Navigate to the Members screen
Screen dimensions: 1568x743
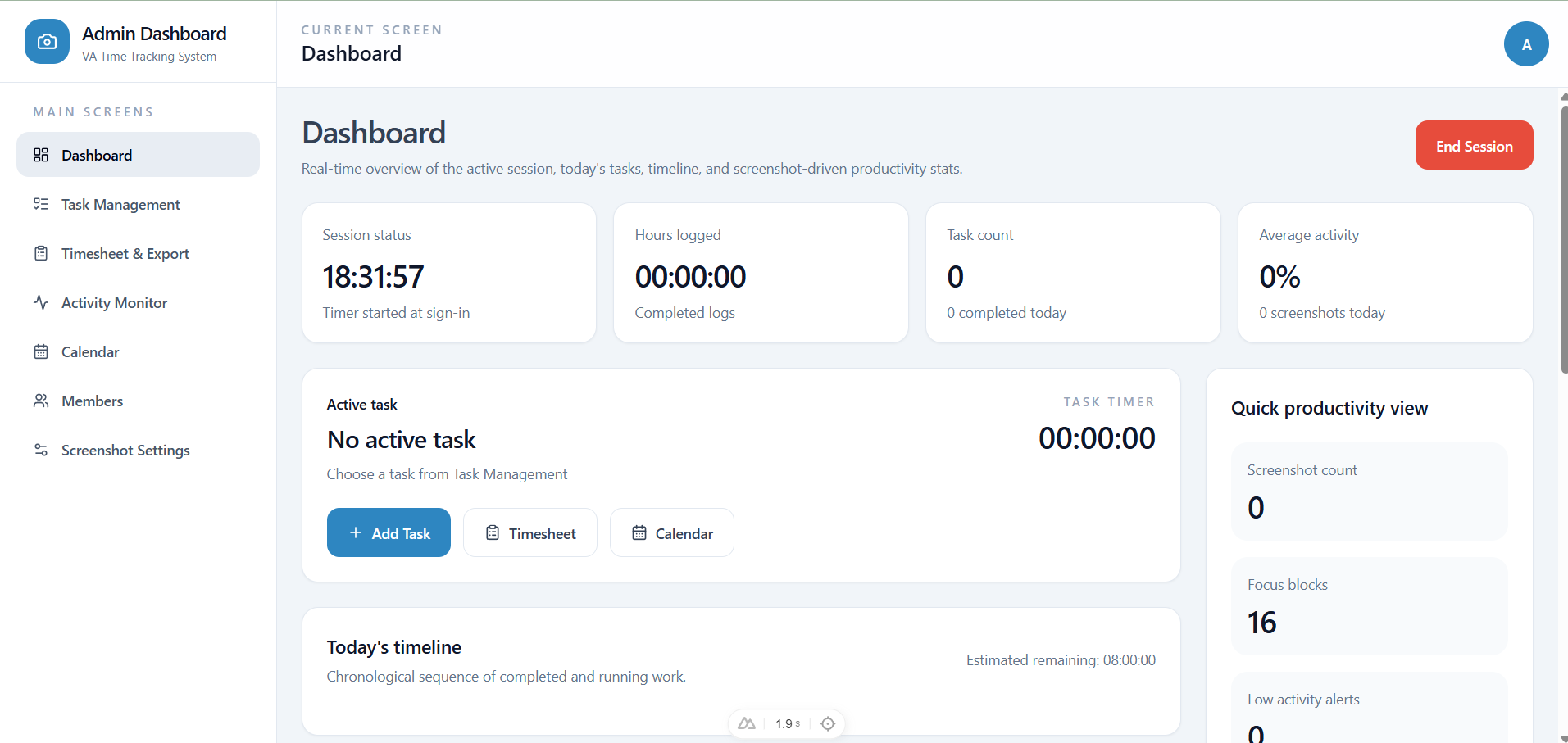(x=92, y=401)
